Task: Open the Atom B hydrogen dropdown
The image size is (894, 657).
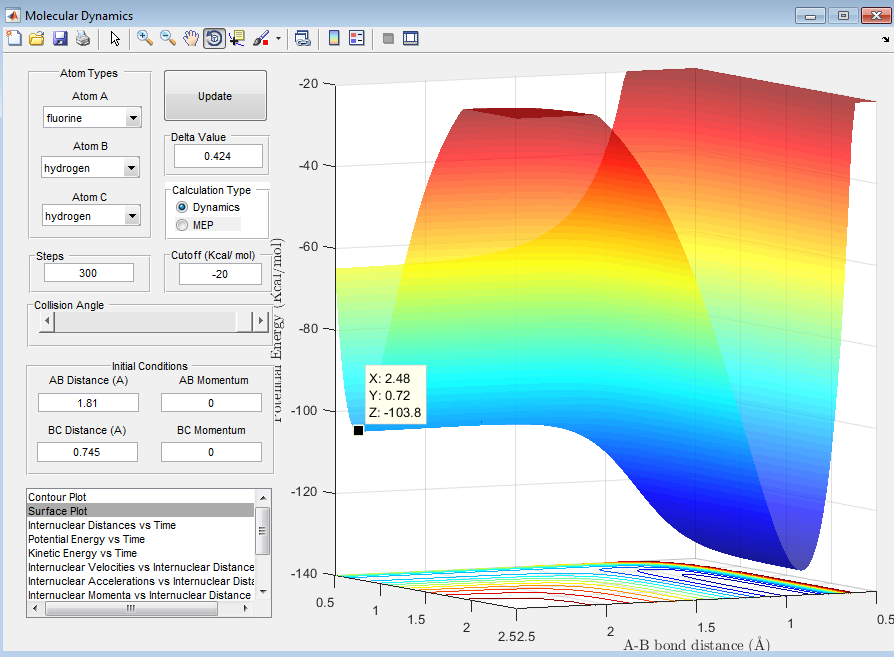Action: [90, 168]
